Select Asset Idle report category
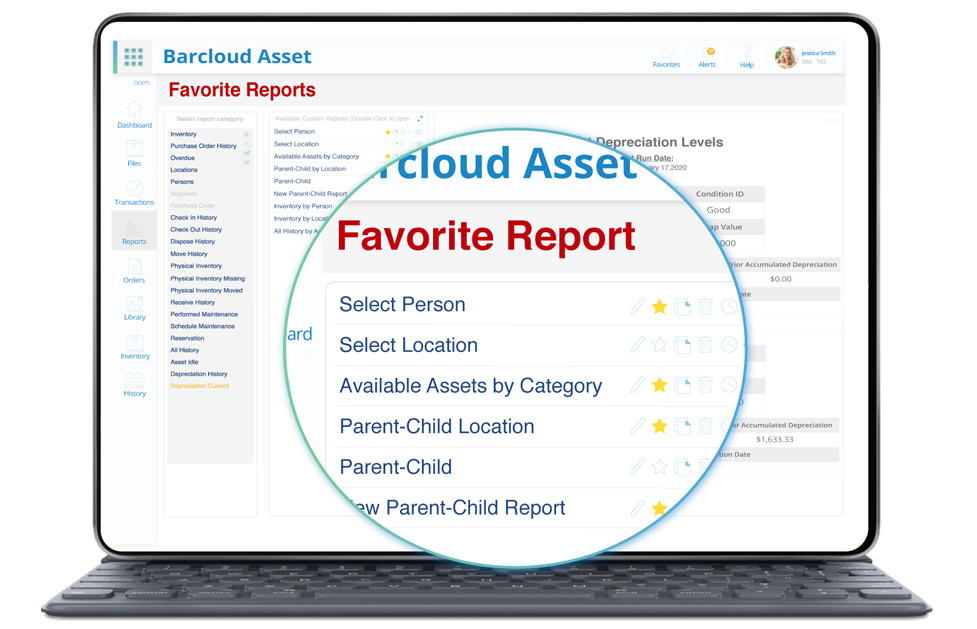Screen dimensions: 977x629 (184, 362)
